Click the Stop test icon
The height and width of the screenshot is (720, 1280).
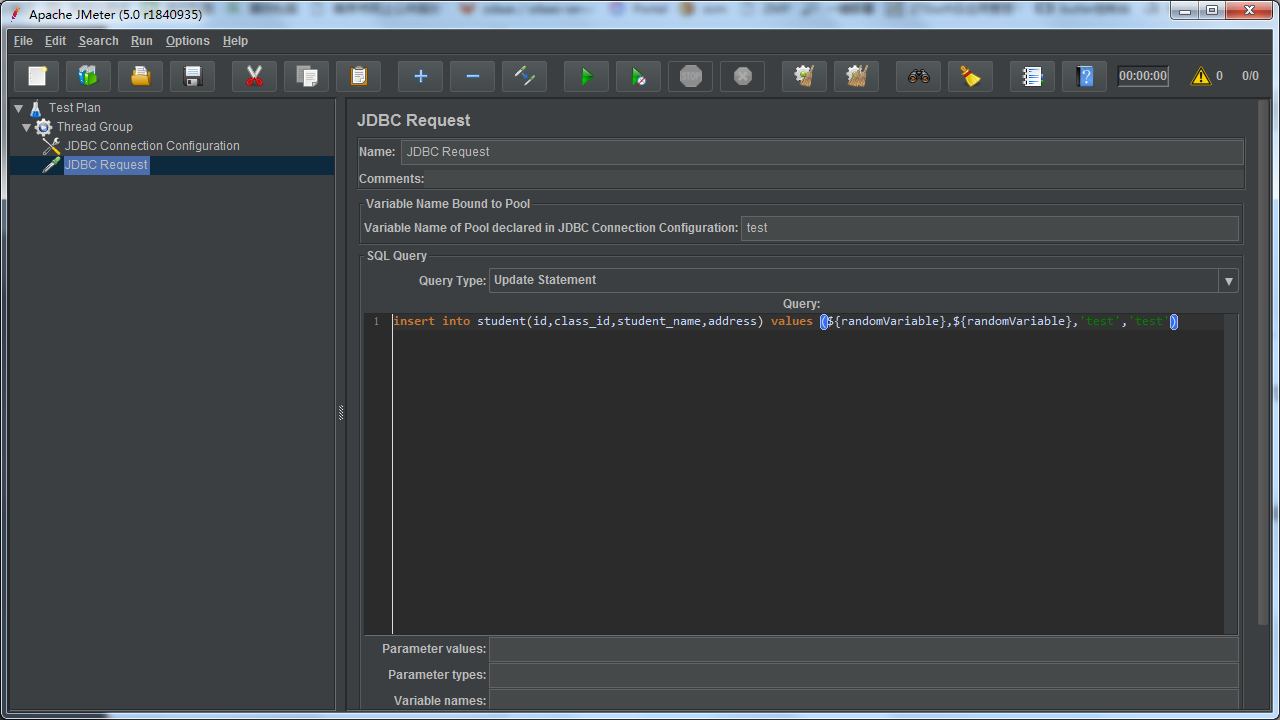691,76
